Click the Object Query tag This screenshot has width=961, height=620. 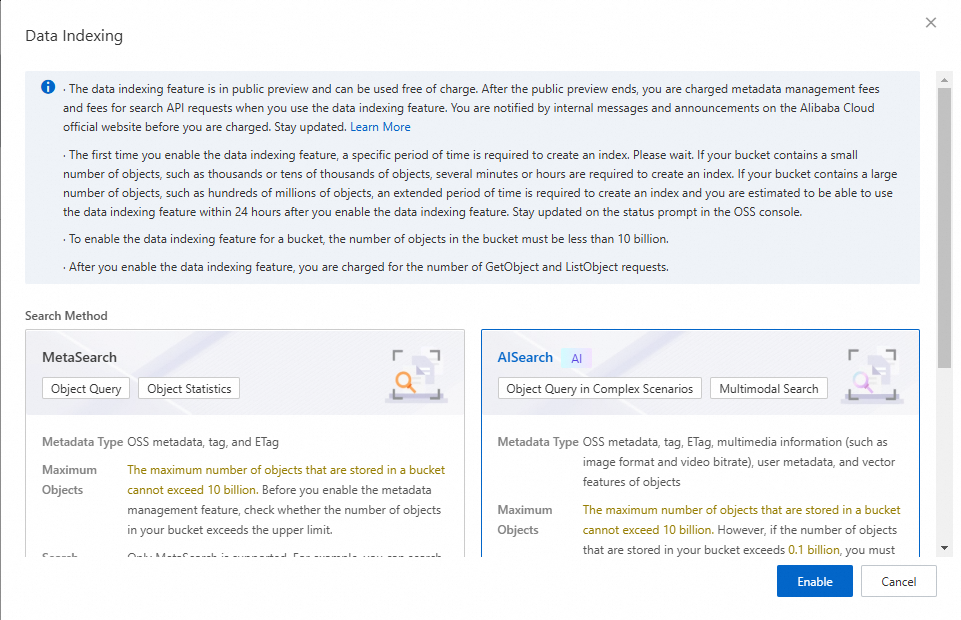tap(86, 388)
